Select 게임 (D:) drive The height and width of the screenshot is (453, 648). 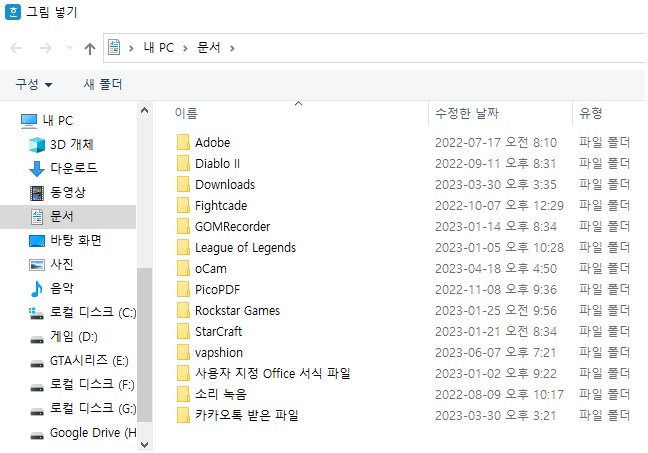(63, 337)
